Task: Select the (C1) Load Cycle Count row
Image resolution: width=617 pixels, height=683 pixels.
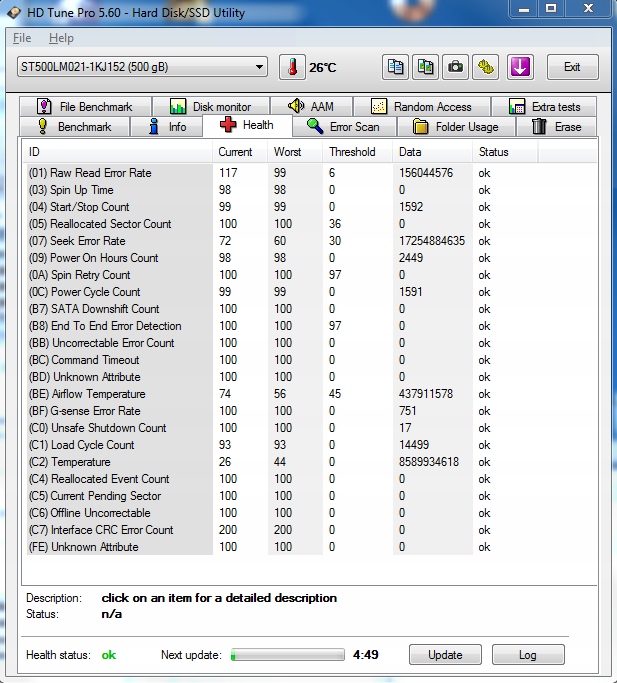Action: [282, 445]
